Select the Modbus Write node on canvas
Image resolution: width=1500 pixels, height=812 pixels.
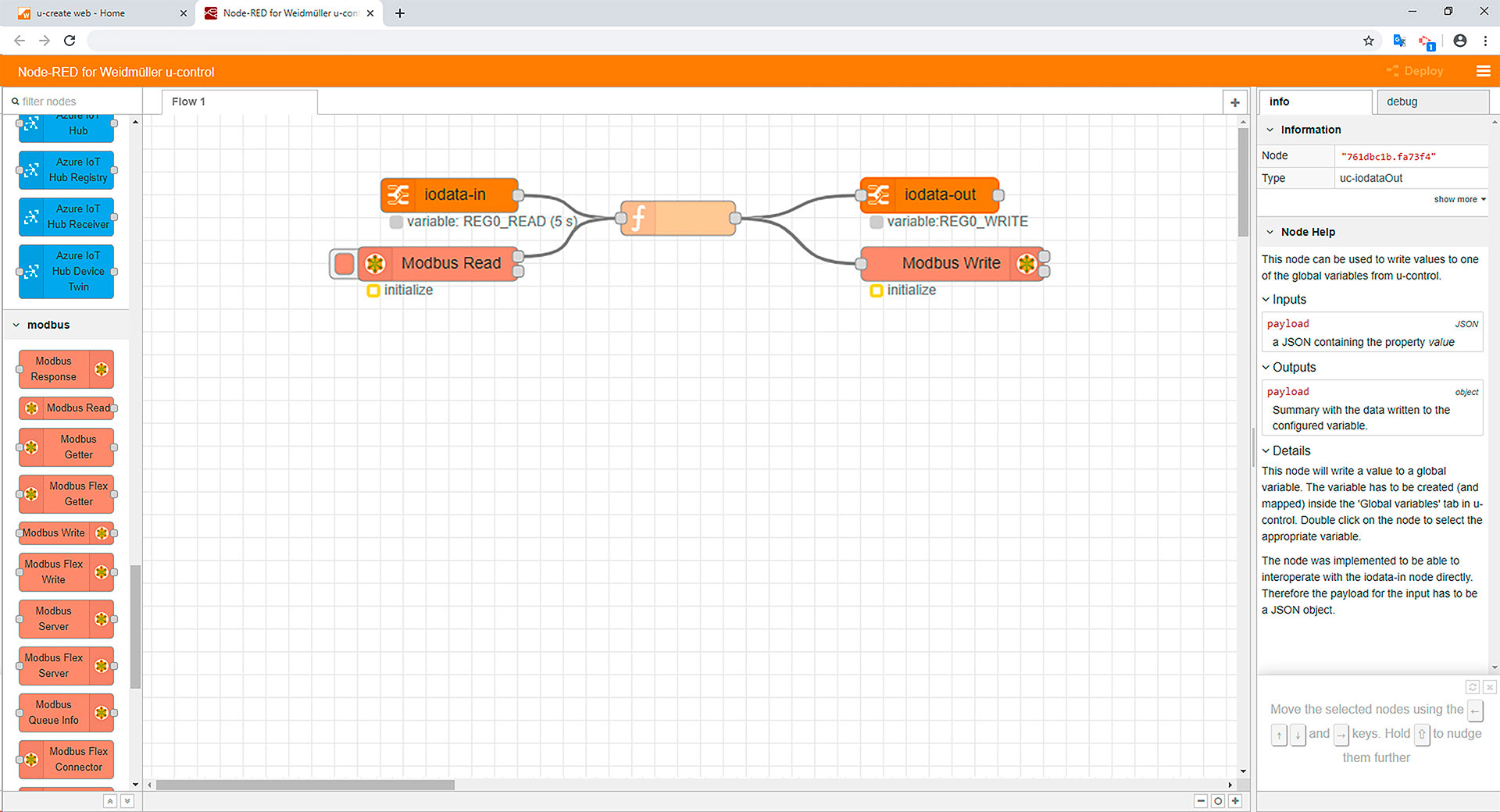[952, 263]
